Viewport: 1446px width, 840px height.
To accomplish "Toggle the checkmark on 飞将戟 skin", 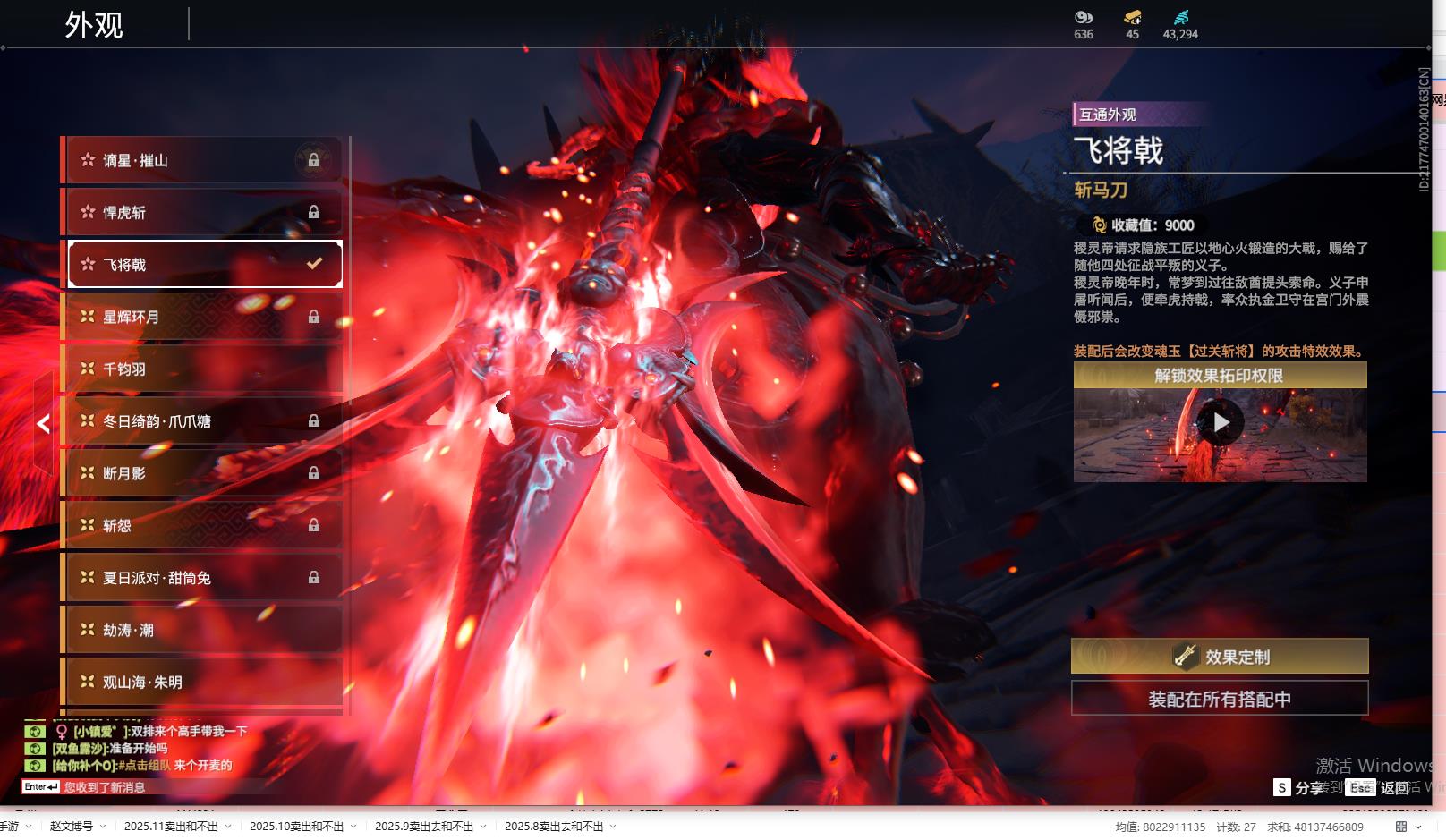I will [x=314, y=264].
